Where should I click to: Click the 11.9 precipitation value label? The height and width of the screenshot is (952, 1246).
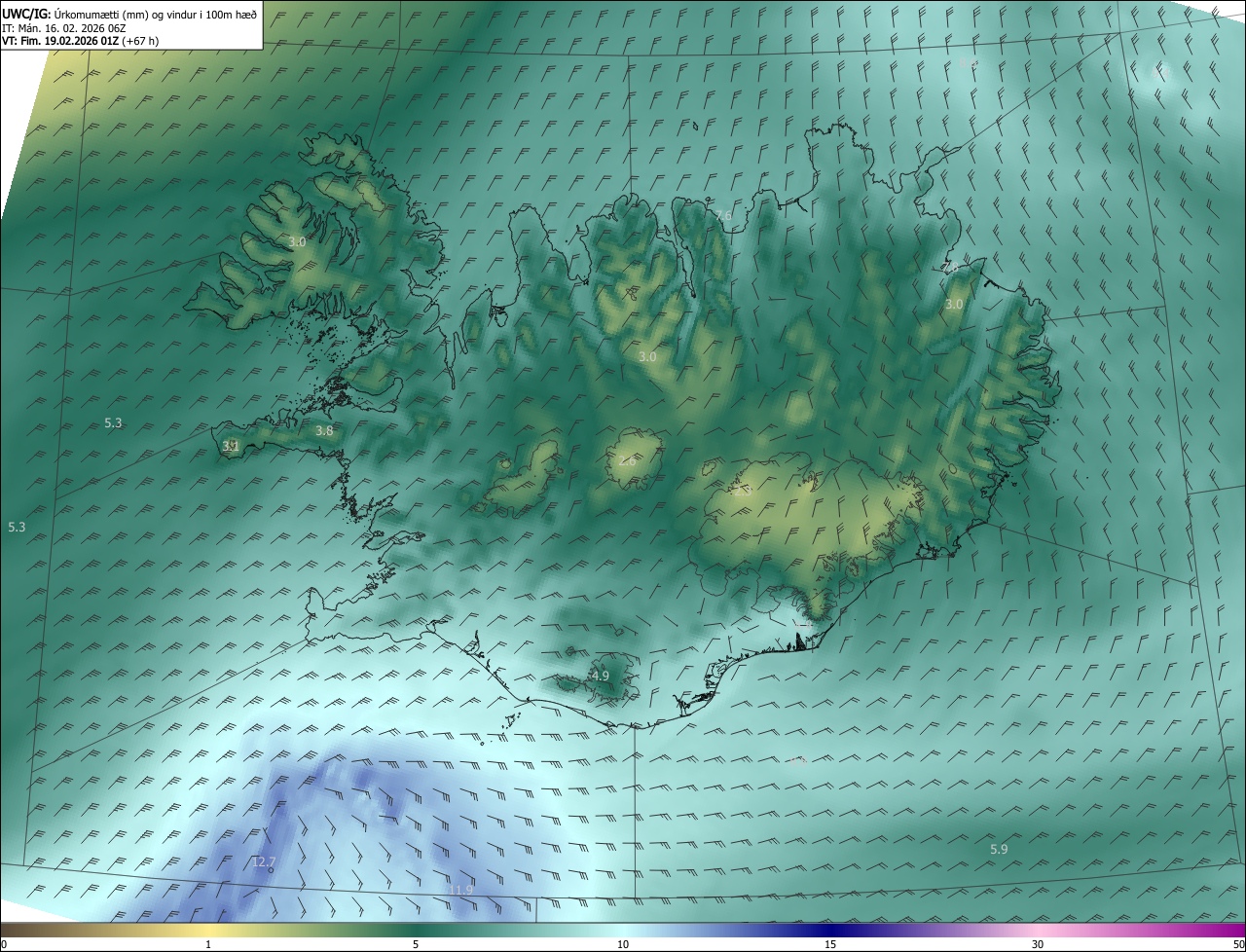460,890
